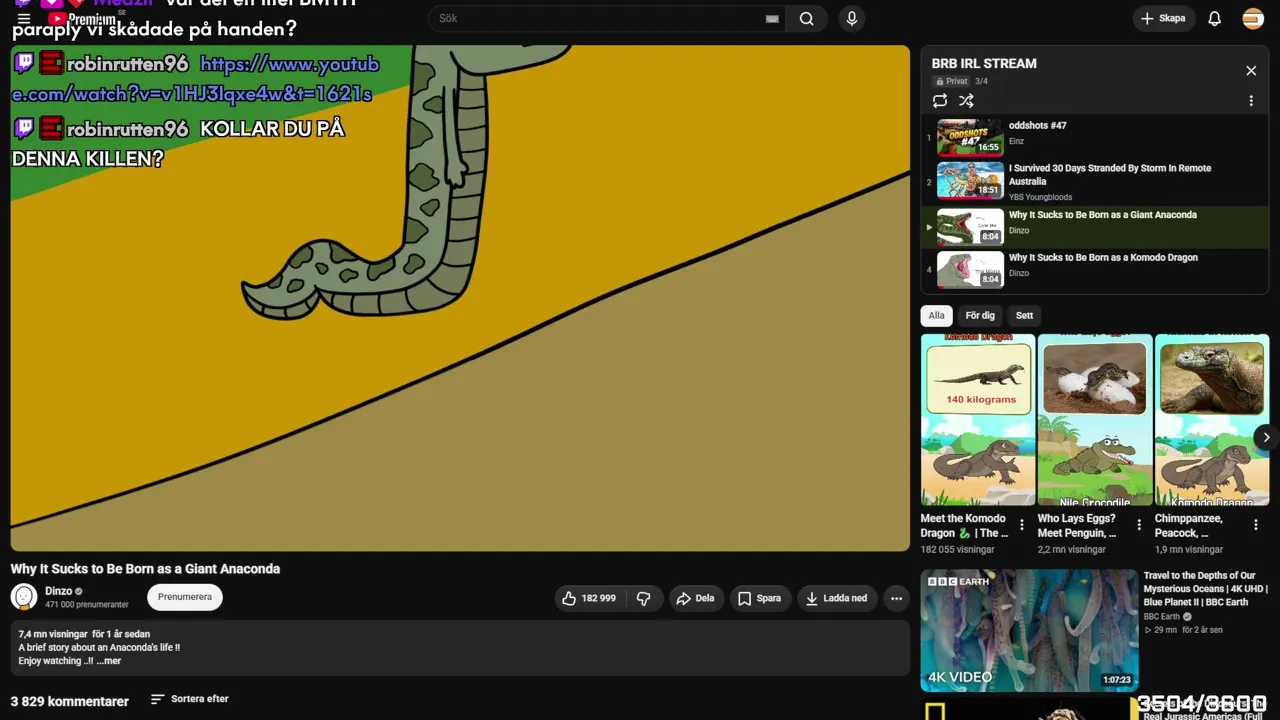Image resolution: width=1280 pixels, height=720 pixels.
Task: Click the Dela share button
Action: [x=695, y=598]
